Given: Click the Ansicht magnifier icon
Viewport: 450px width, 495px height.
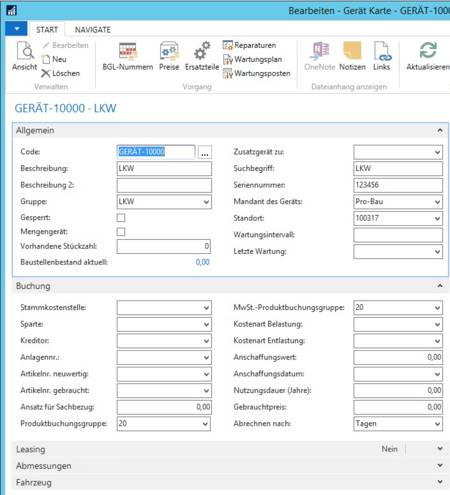Looking at the screenshot, I should tap(25, 51).
